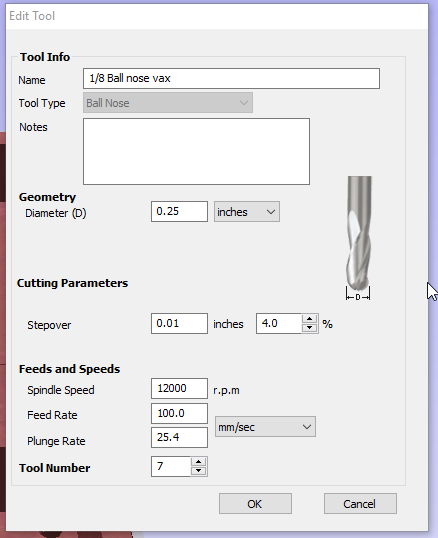
Task: Decrease stepover percentage with down arrow
Action: point(310,328)
